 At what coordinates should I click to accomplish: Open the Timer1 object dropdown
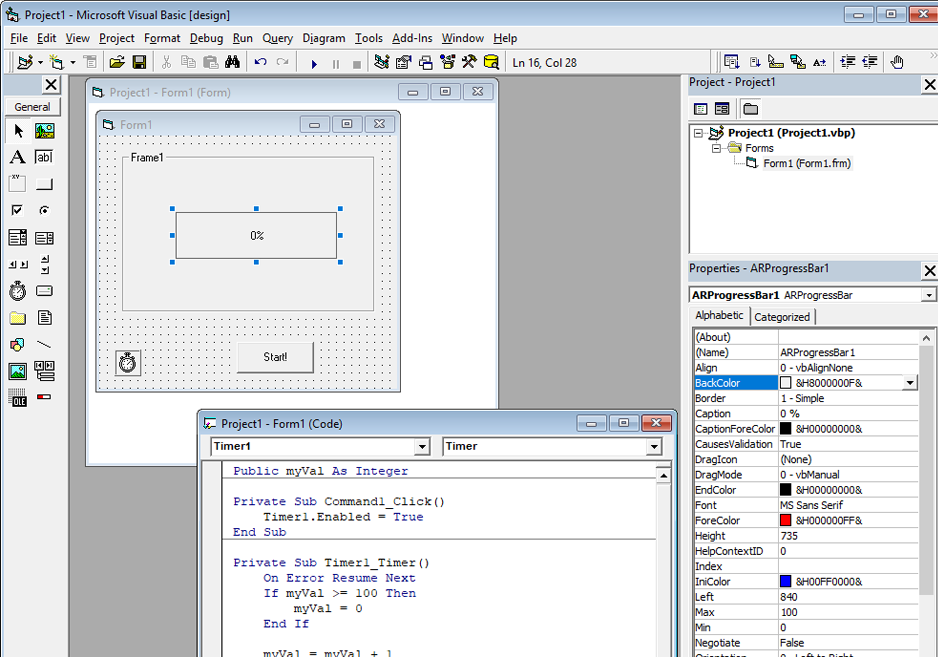pyautogui.click(x=422, y=446)
